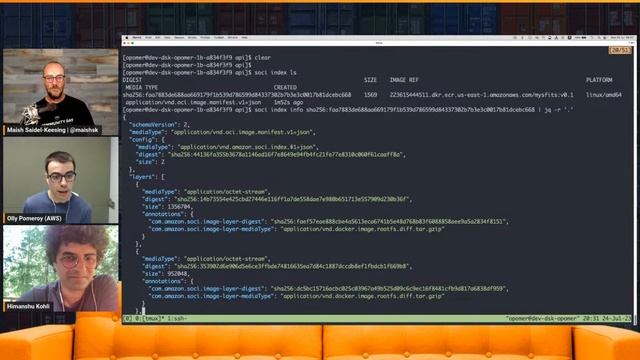Click the IMAGE REF column header
640x360 pixels.
[404, 80]
